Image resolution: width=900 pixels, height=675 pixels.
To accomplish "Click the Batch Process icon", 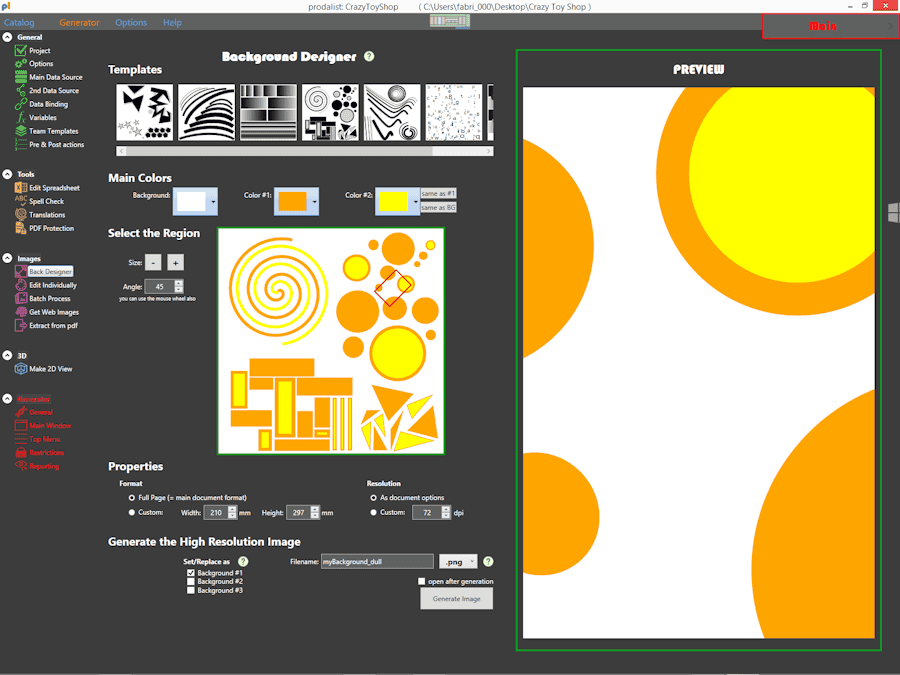I will pos(21,298).
